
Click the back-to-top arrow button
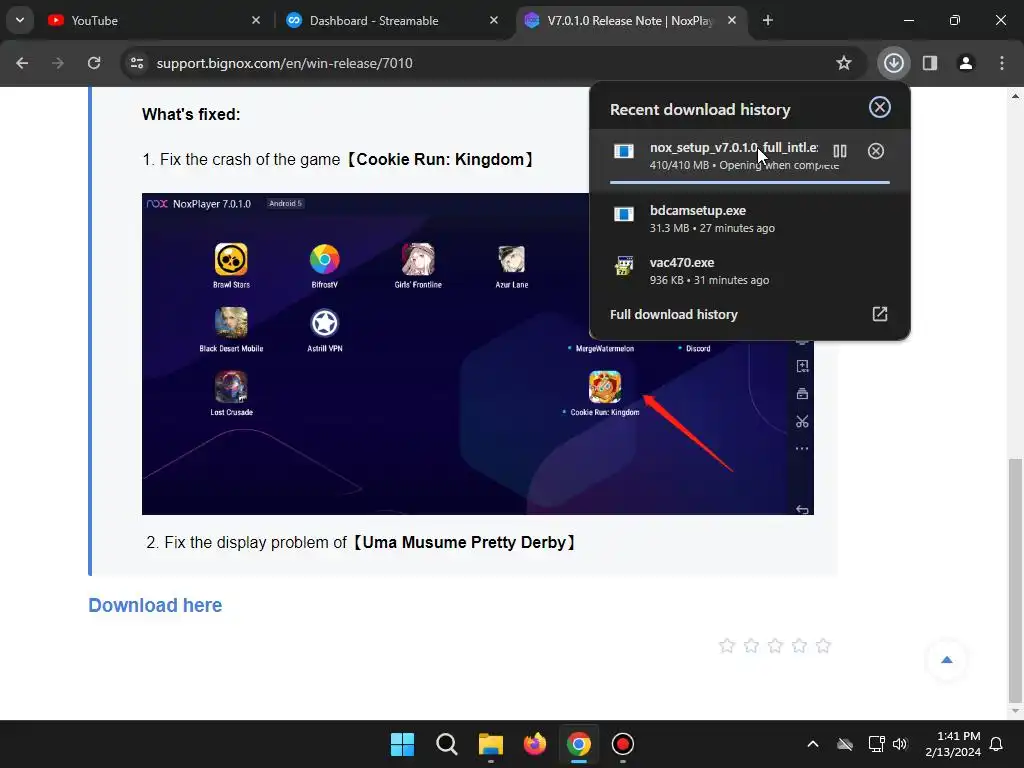(947, 660)
